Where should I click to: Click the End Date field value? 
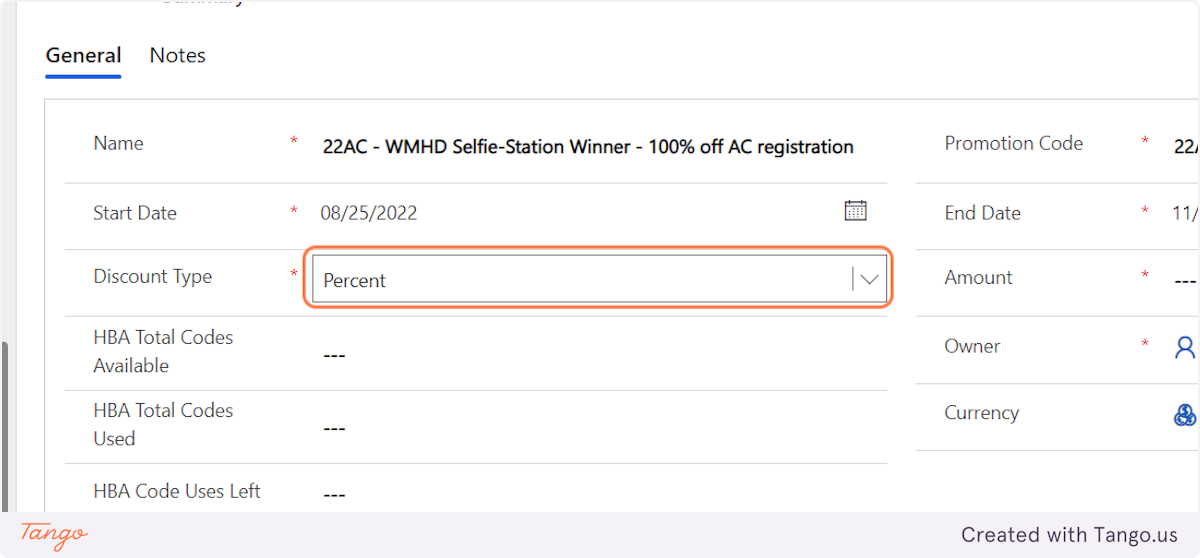pos(1186,213)
